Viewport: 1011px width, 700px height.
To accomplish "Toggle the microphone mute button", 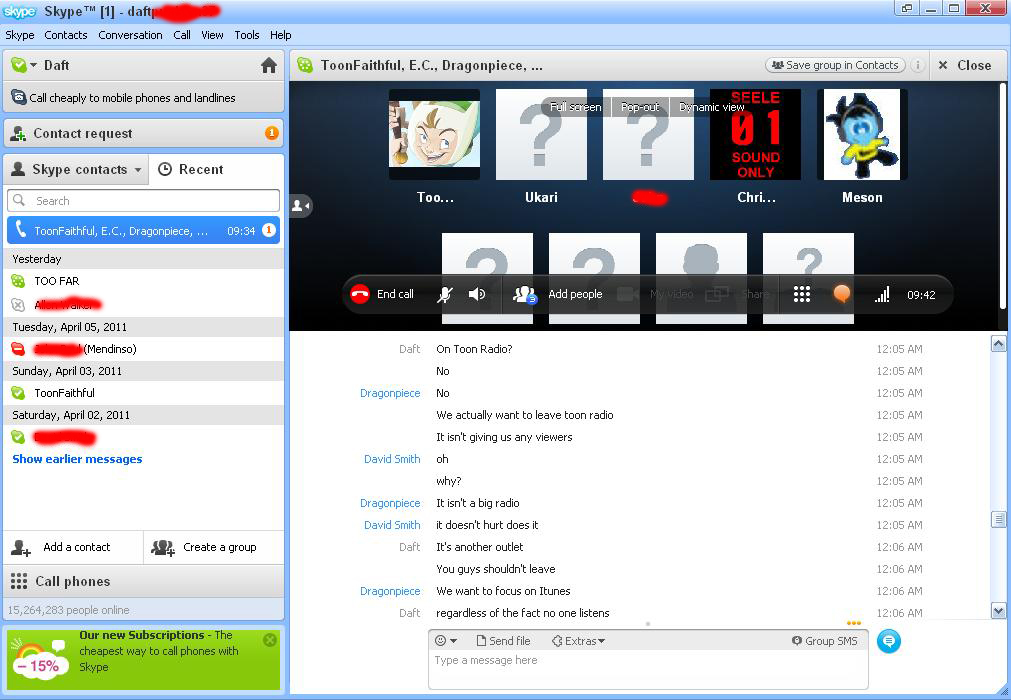I will pos(446,294).
